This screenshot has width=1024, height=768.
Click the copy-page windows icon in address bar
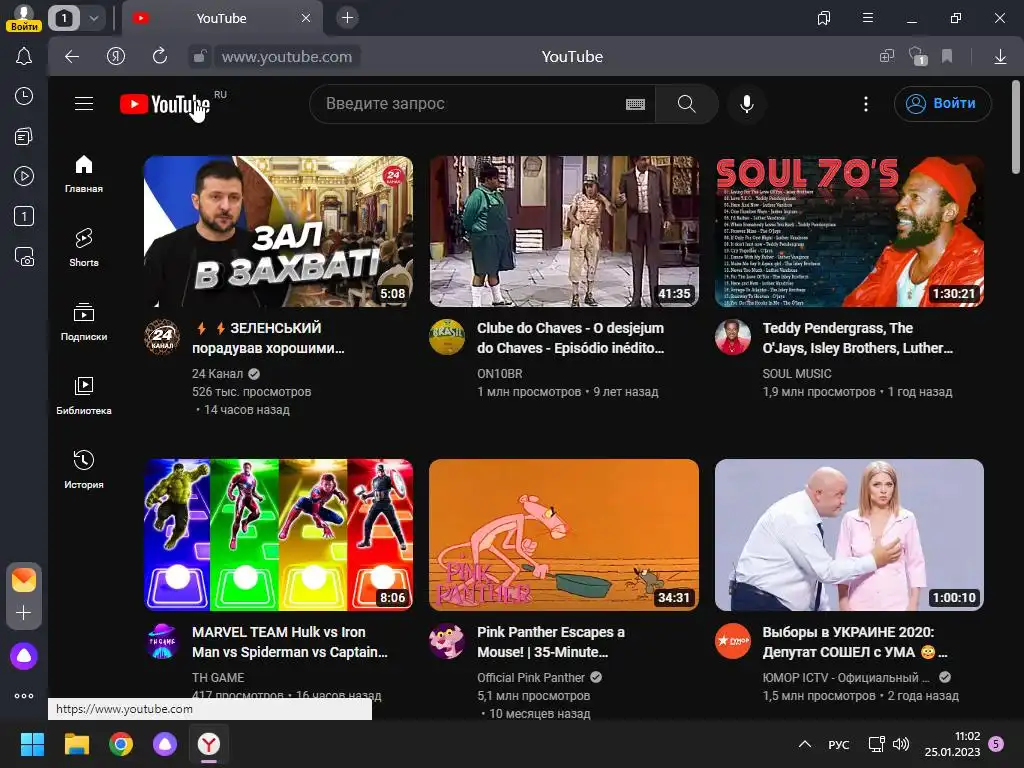(x=886, y=57)
